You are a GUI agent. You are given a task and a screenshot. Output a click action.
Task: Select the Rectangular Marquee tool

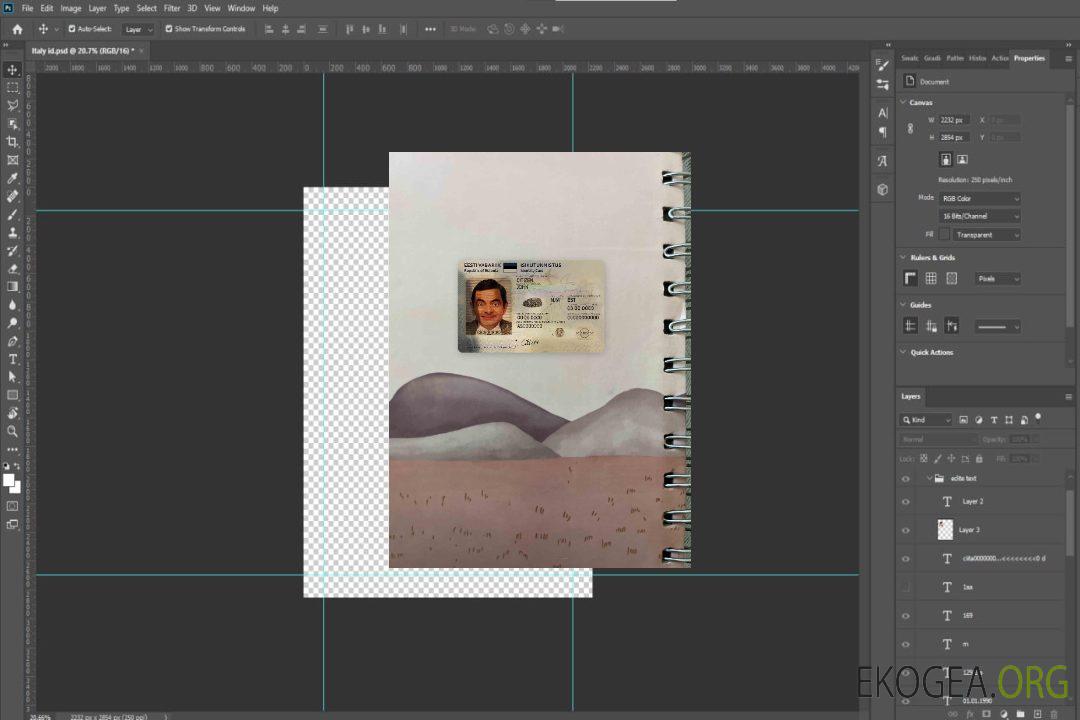tap(12, 88)
